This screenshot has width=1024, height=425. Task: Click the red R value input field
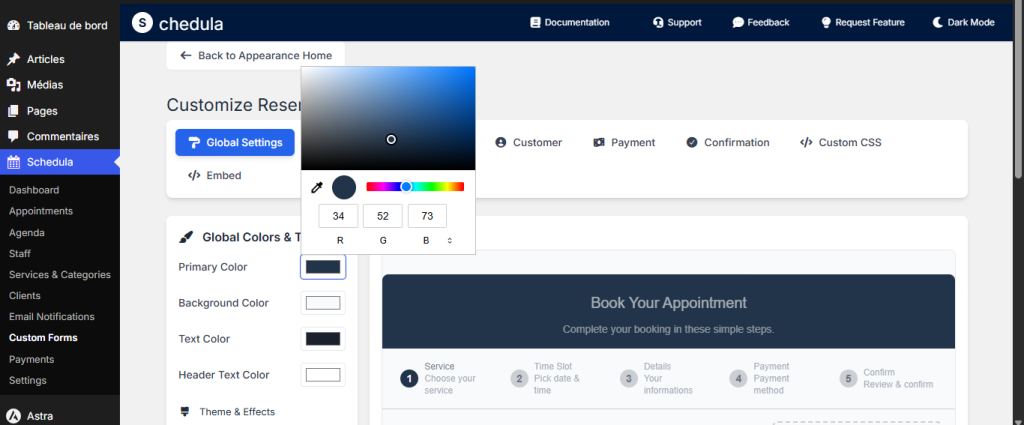(x=339, y=216)
